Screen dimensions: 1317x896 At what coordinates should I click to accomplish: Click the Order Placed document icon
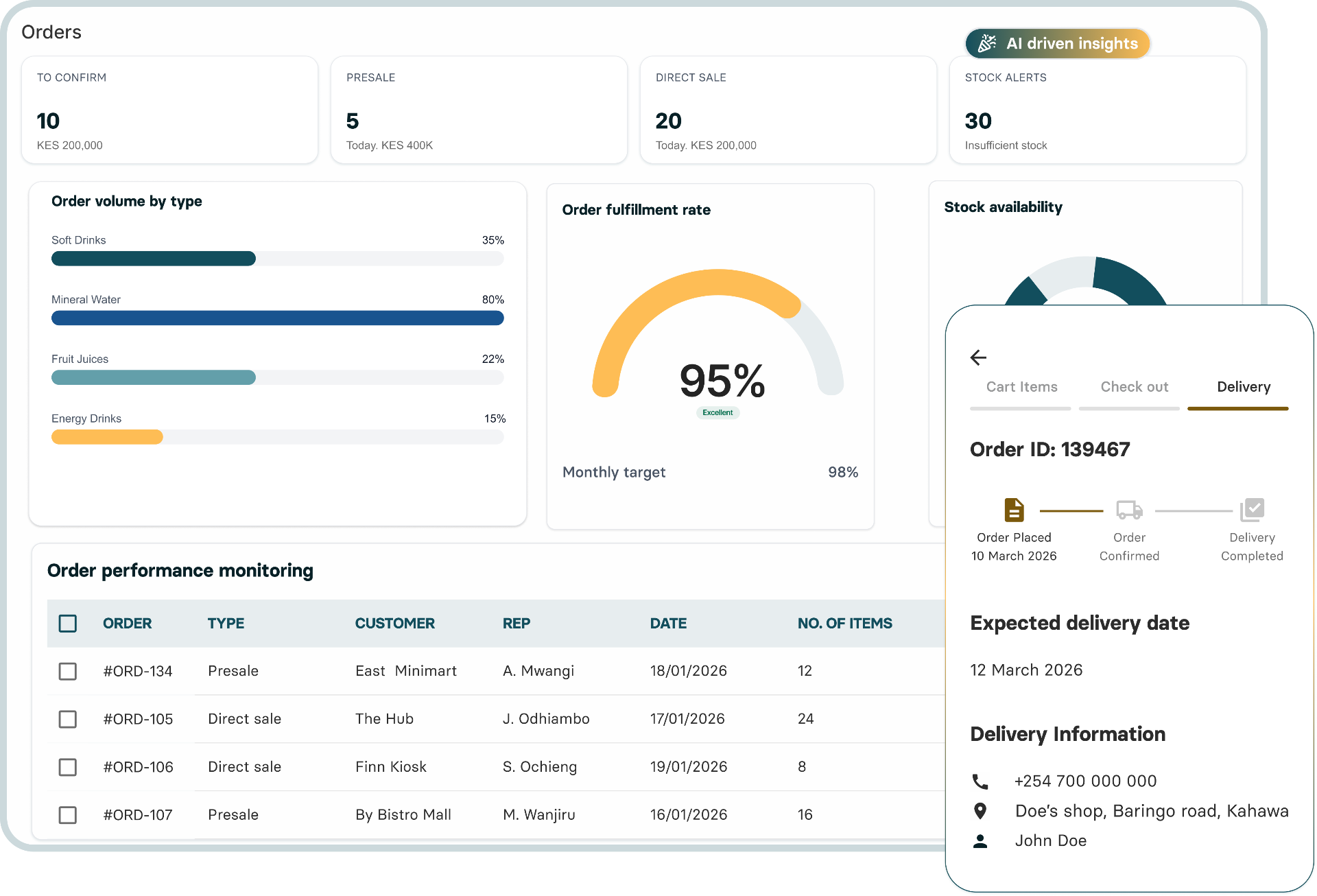1014,510
